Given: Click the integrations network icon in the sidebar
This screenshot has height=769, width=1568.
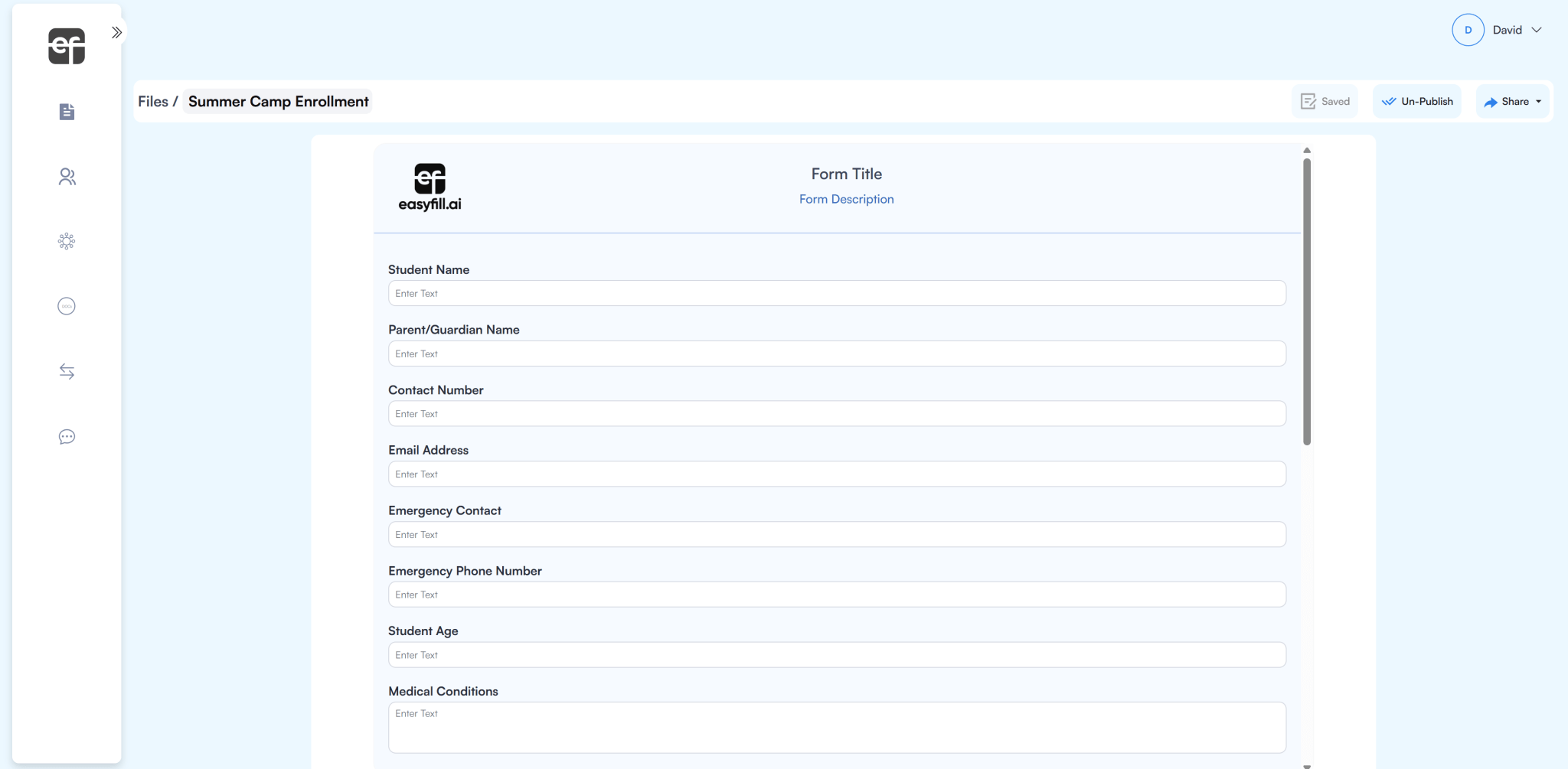Looking at the screenshot, I should tap(67, 242).
